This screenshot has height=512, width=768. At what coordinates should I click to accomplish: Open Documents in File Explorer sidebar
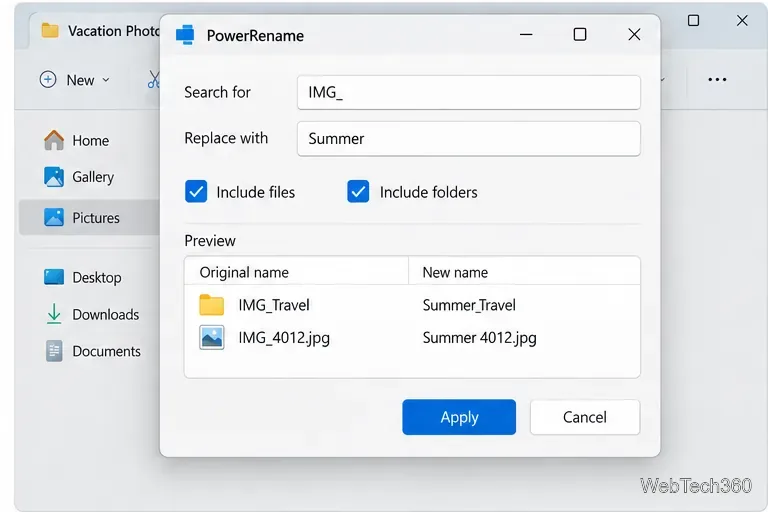coord(89,351)
